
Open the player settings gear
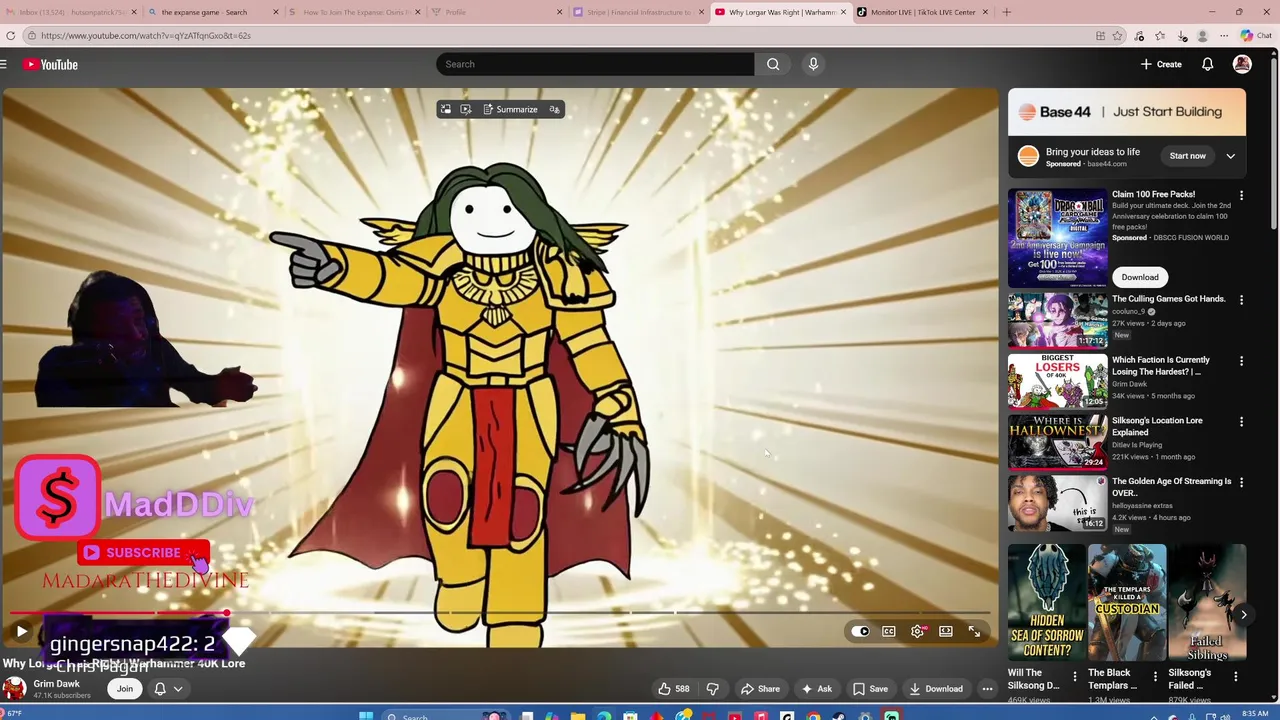pyautogui.click(x=917, y=631)
